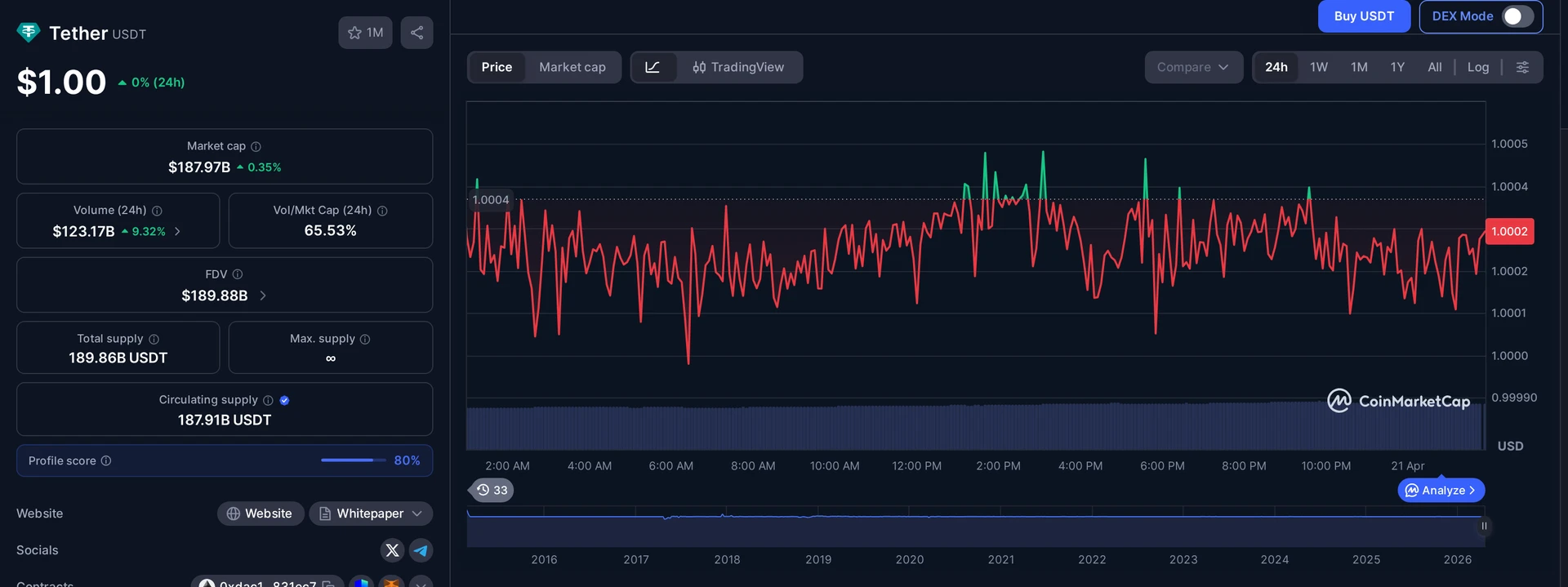Show info tooltip for Circulating supply
This screenshot has width=1568, height=587.
pyautogui.click(x=268, y=400)
